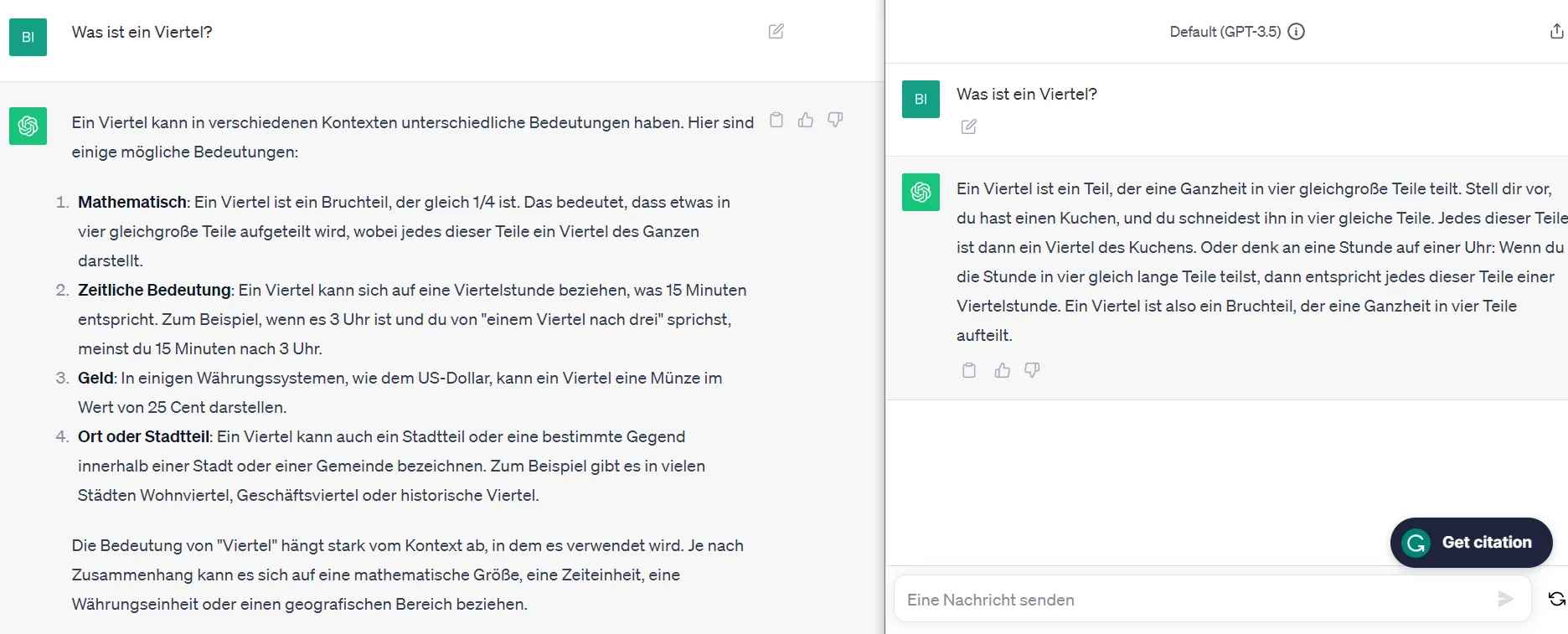The image size is (1568, 634).
Task: Click edit icon in left chat header
Action: point(776,32)
